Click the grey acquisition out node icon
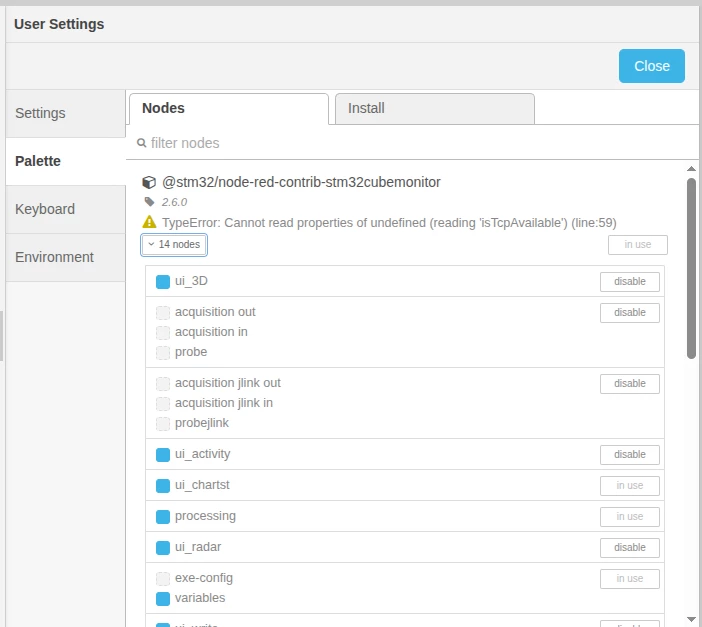The width and height of the screenshot is (702, 627). coord(163,313)
